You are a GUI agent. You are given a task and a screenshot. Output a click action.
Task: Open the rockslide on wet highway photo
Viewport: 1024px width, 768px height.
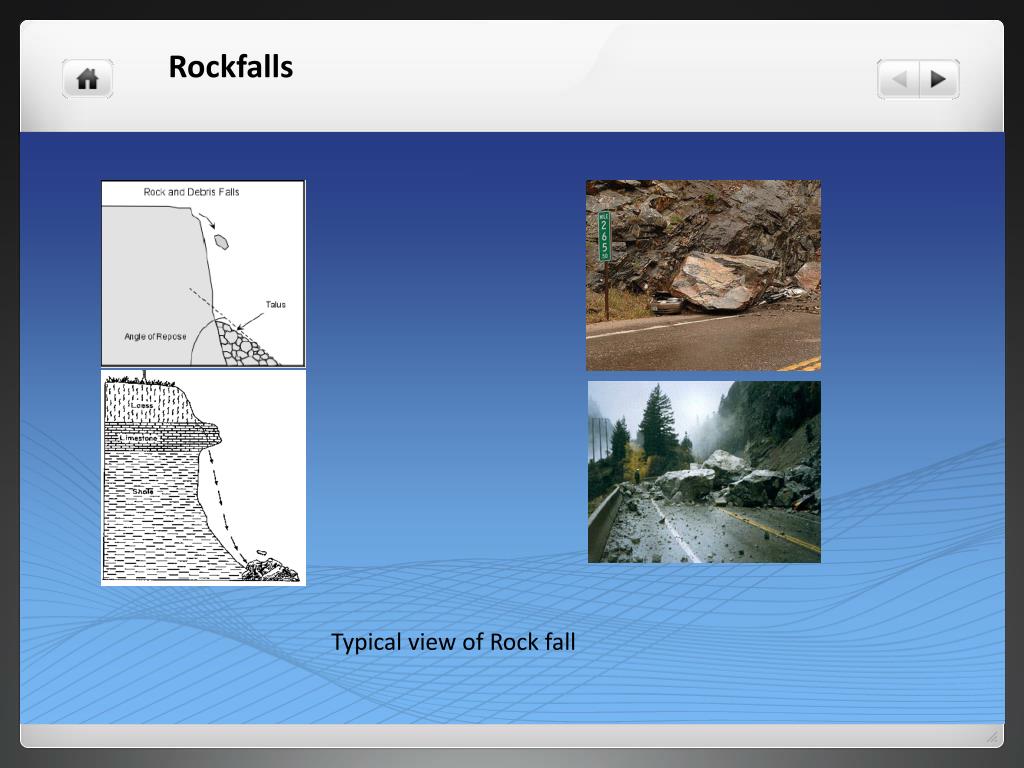tap(704, 470)
